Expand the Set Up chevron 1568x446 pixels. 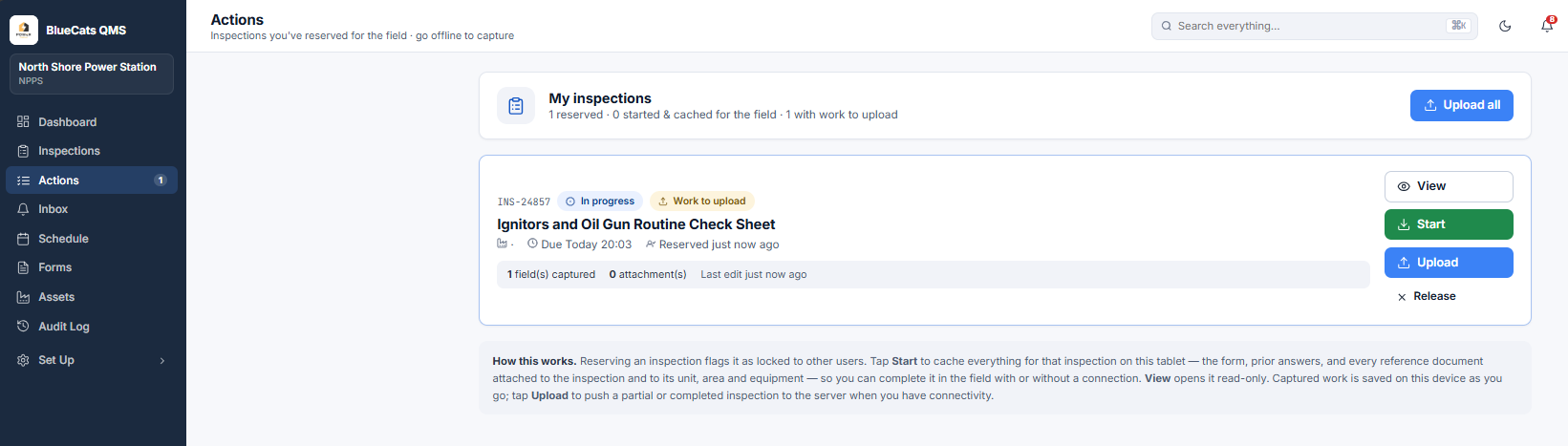(162, 360)
